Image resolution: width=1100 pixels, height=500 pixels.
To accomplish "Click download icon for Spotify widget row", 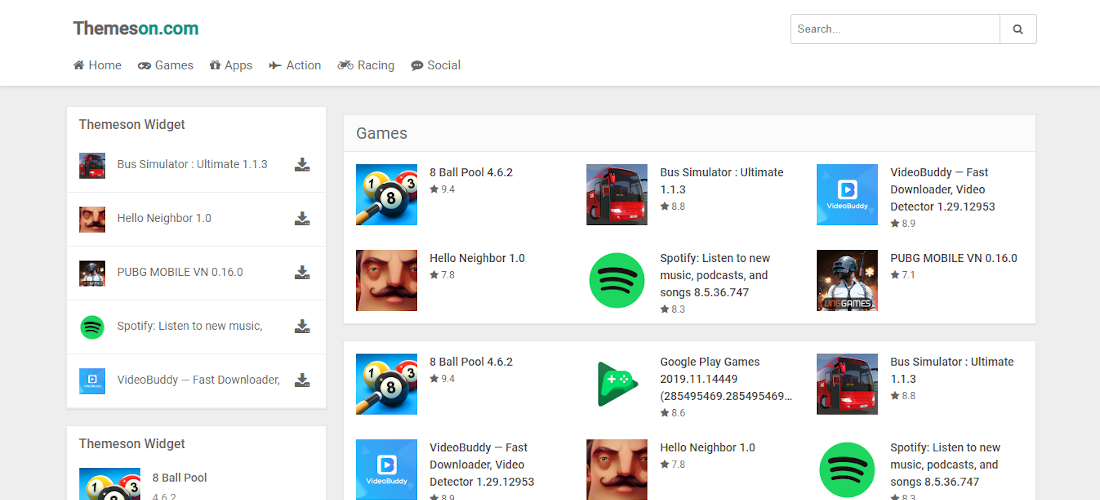I will pos(302,327).
